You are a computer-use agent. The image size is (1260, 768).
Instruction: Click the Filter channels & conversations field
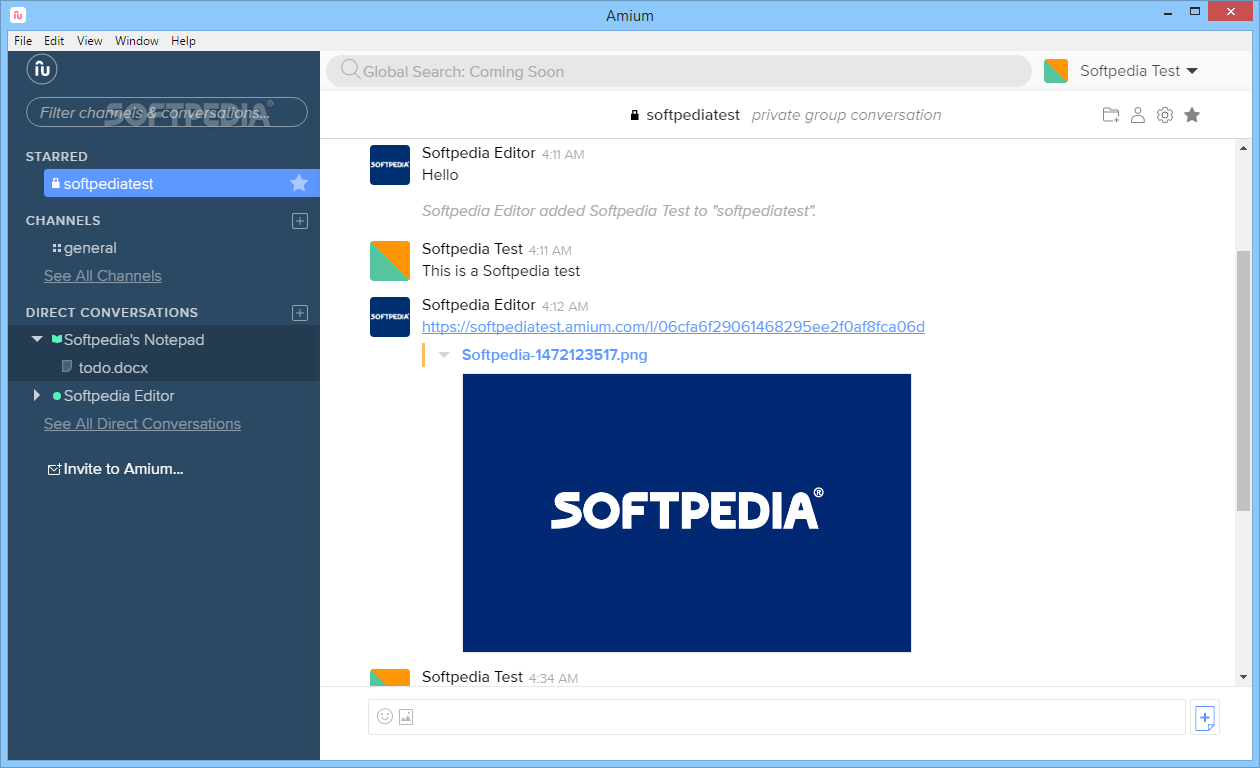[x=166, y=112]
